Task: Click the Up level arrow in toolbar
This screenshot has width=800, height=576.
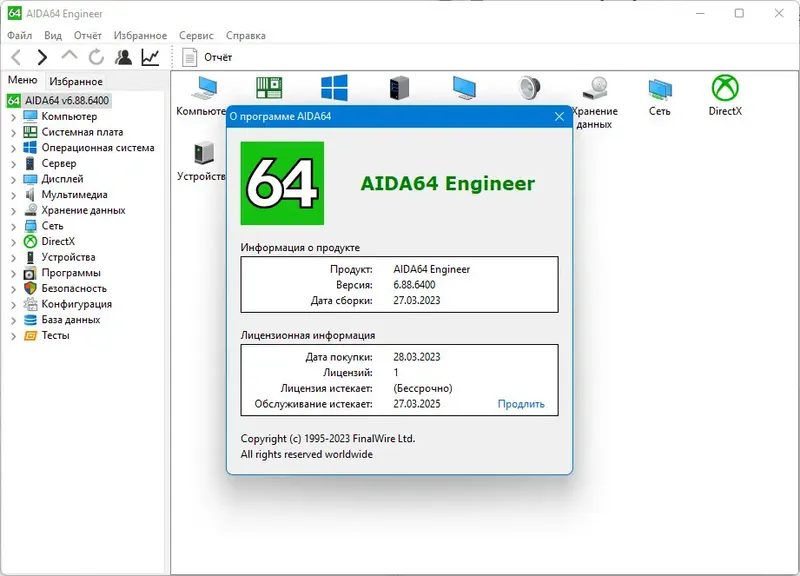Action: (69, 56)
